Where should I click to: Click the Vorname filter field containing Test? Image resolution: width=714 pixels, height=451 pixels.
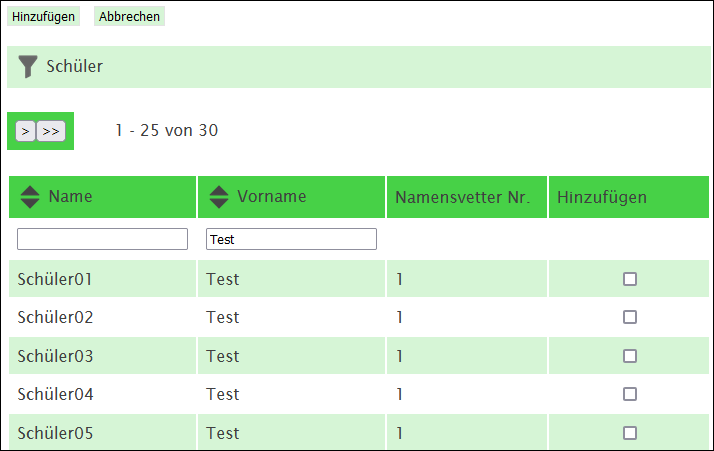[x=291, y=239]
